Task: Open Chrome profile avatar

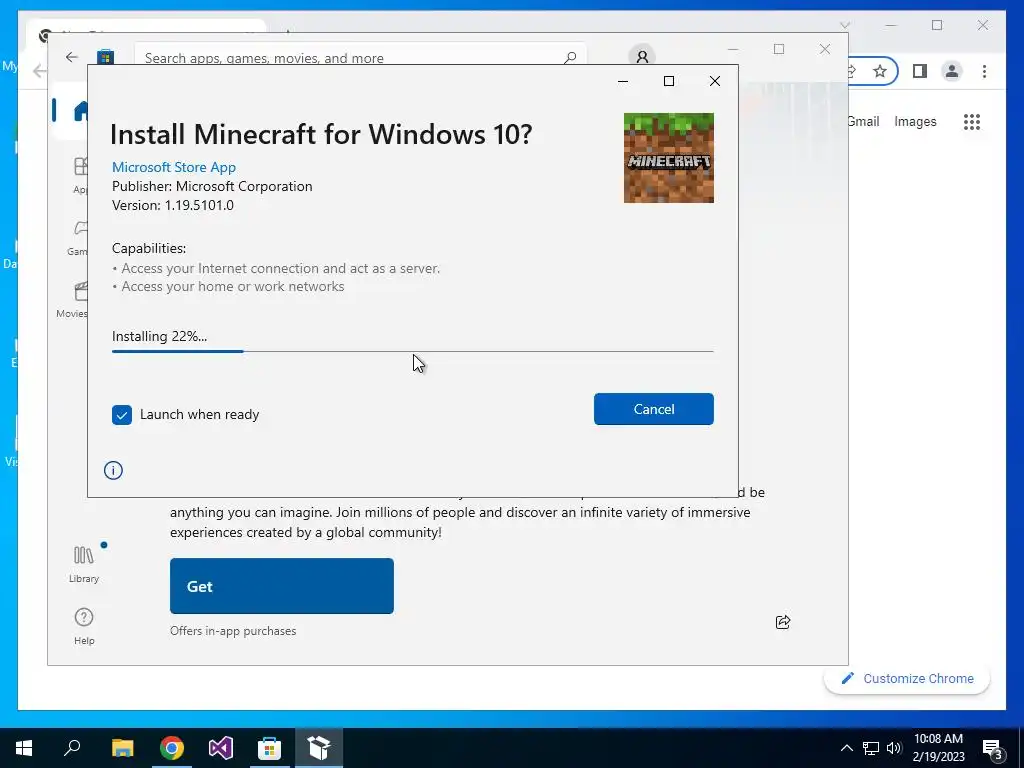Action: [952, 71]
